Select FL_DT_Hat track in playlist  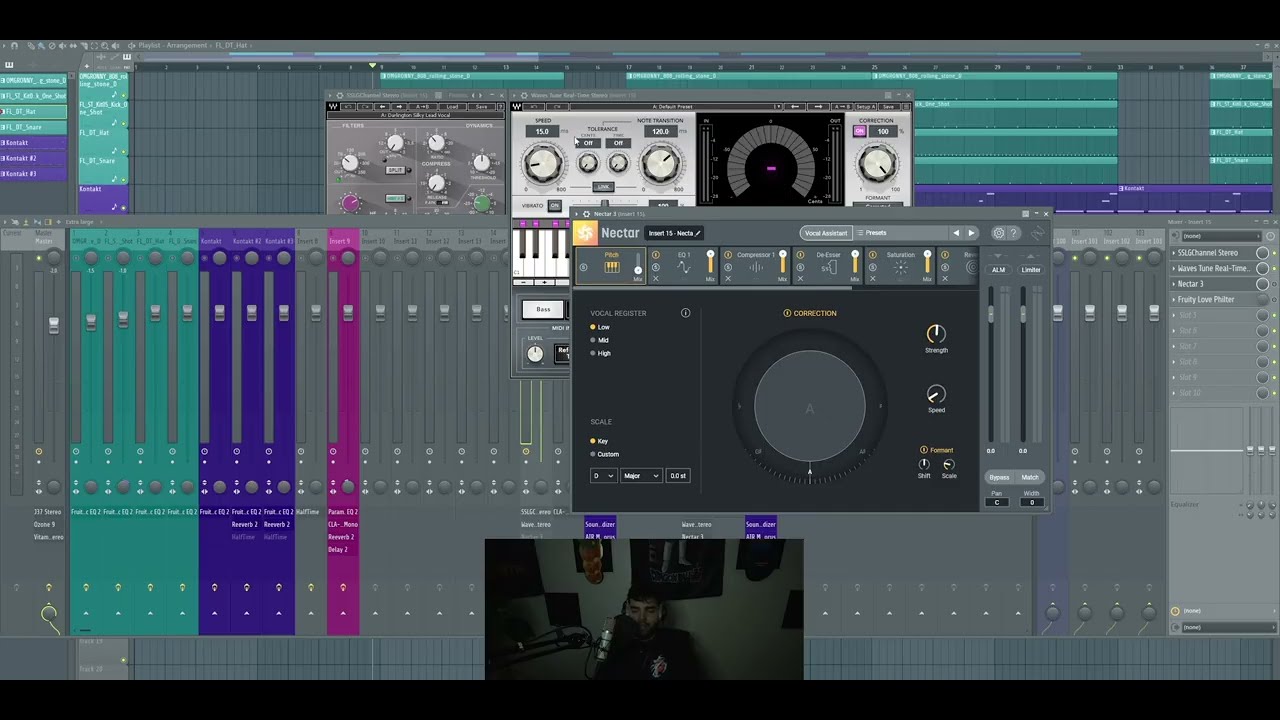(33, 112)
